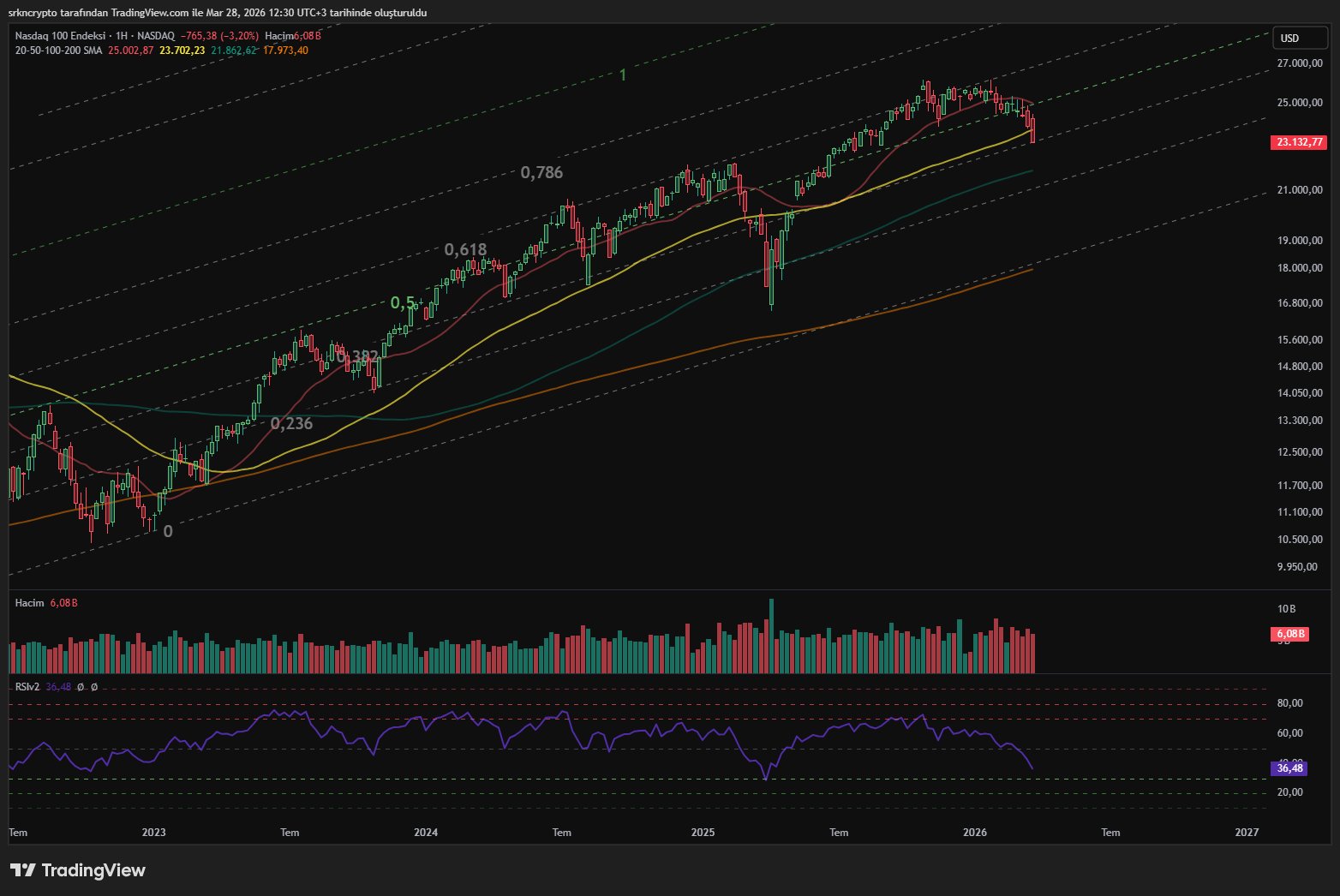Click the 11.100,00 price axis label
The height and width of the screenshot is (896, 1340).
coord(1300,512)
